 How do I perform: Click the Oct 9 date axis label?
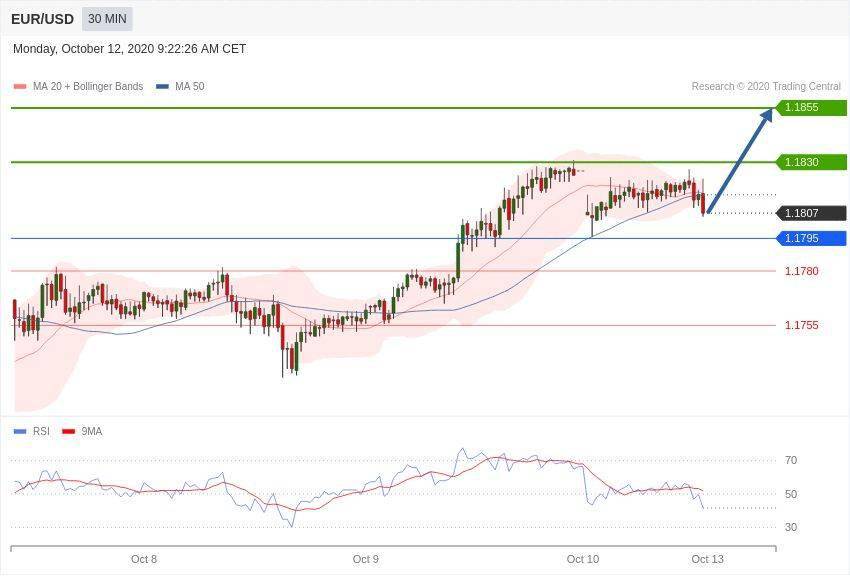pyautogui.click(x=366, y=559)
